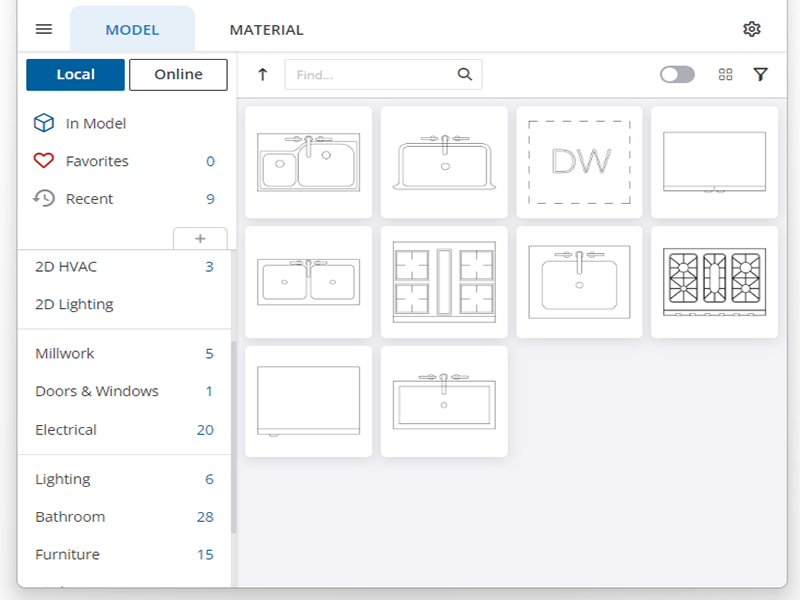This screenshot has height=600, width=800.
Task: Click the Favorites heart icon
Action: pyautogui.click(x=43, y=161)
